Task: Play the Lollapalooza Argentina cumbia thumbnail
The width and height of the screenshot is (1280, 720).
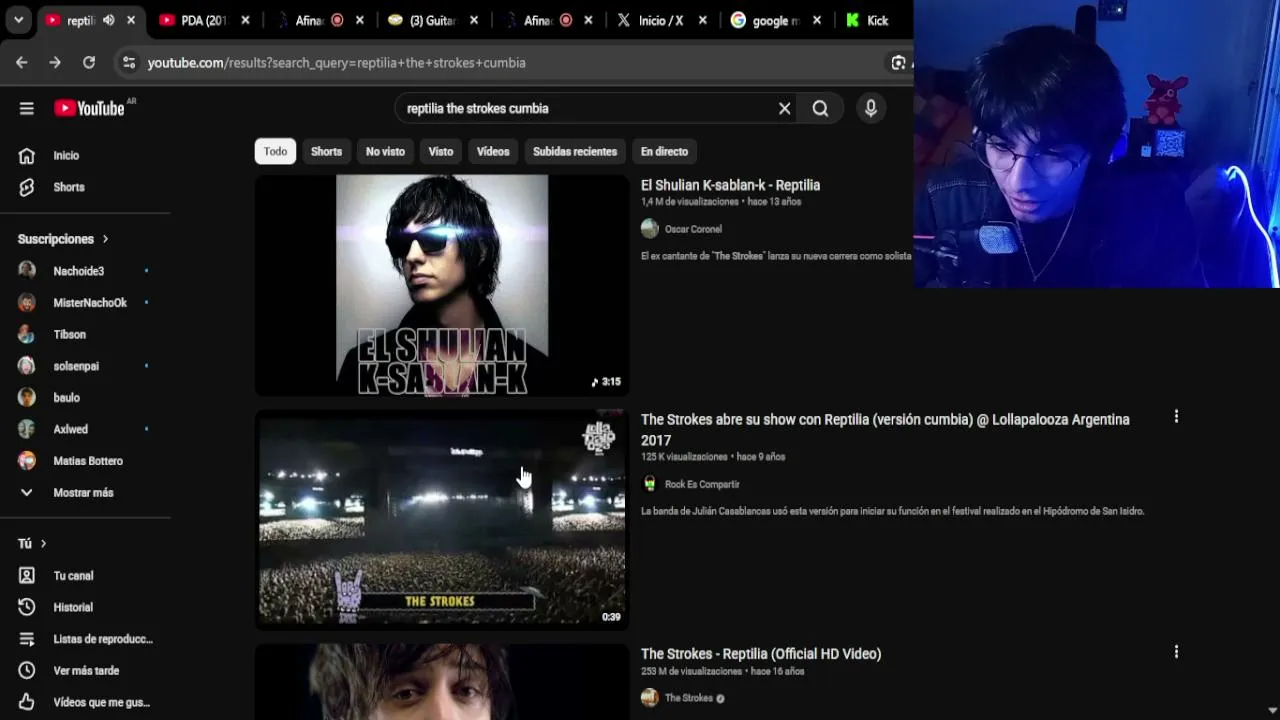Action: (x=442, y=519)
